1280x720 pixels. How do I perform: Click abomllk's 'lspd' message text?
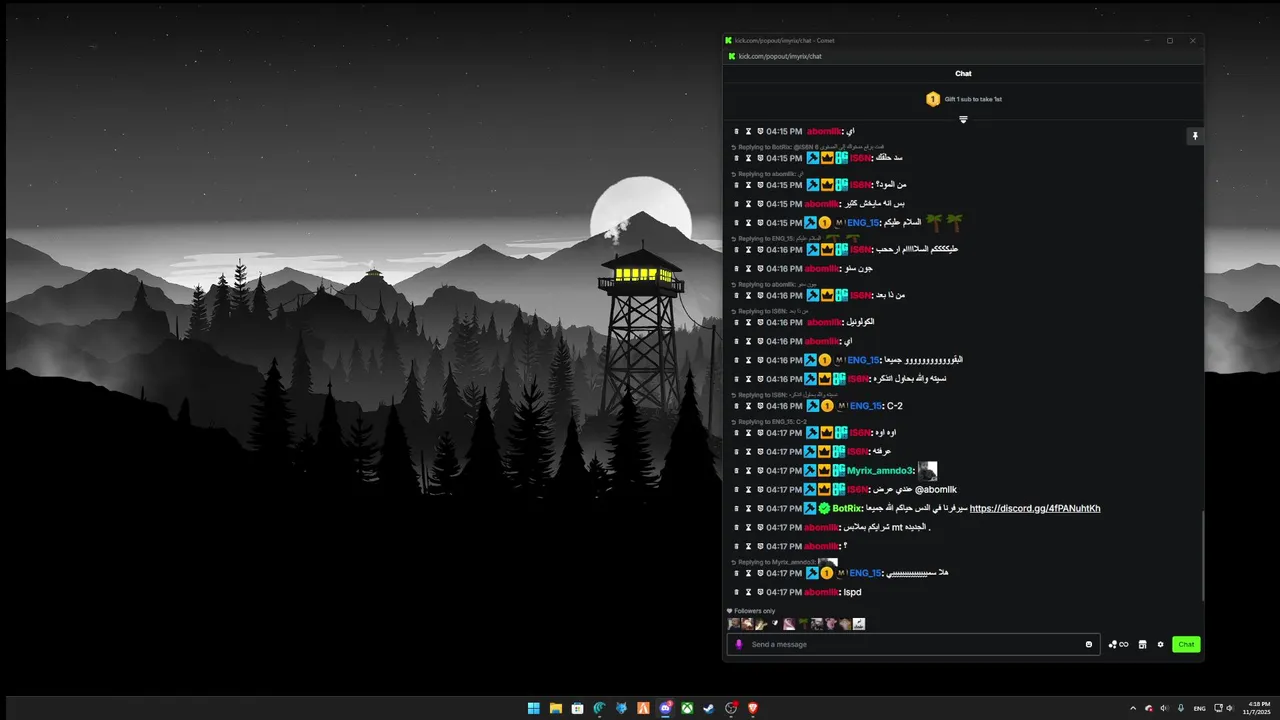tap(852, 592)
